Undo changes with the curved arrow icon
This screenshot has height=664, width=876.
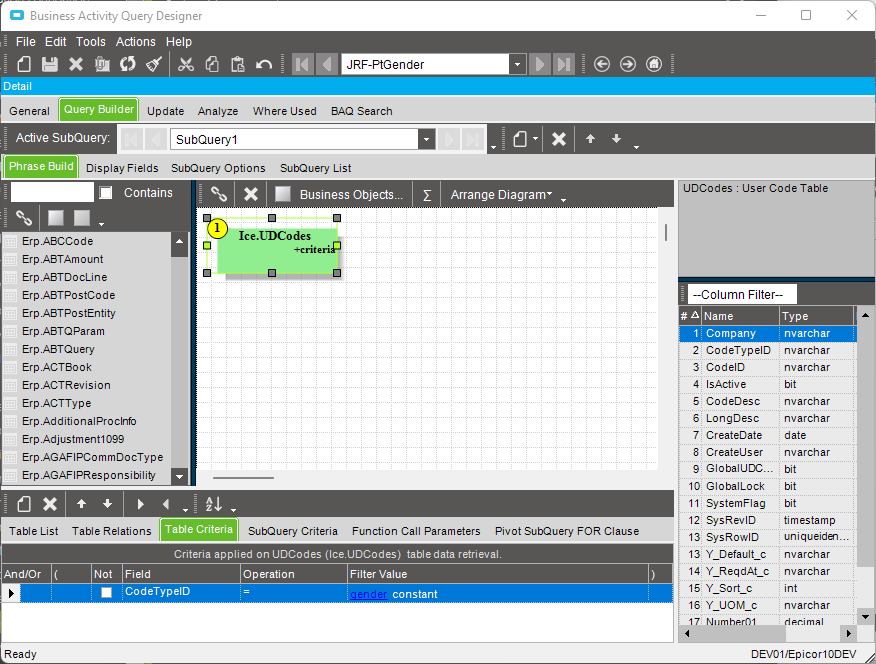point(264,64)
